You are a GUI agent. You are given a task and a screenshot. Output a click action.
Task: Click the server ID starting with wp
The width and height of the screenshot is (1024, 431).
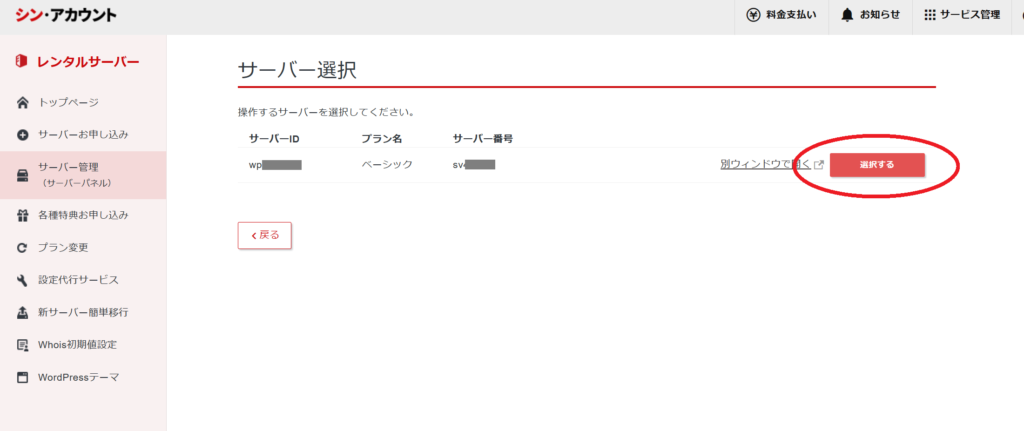[274, 165]
